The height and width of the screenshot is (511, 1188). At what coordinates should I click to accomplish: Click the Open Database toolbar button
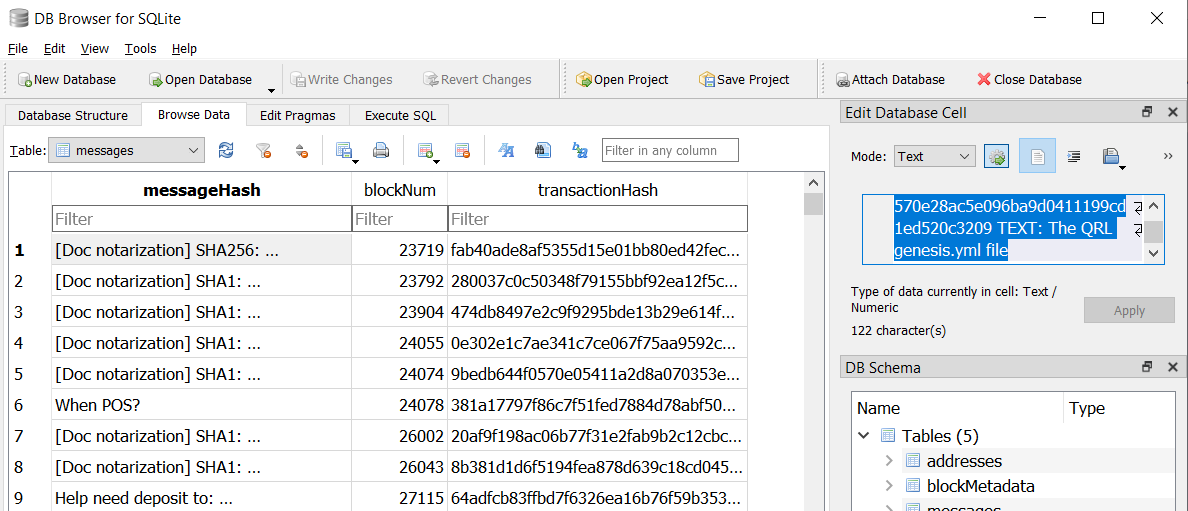coord(200,80)
